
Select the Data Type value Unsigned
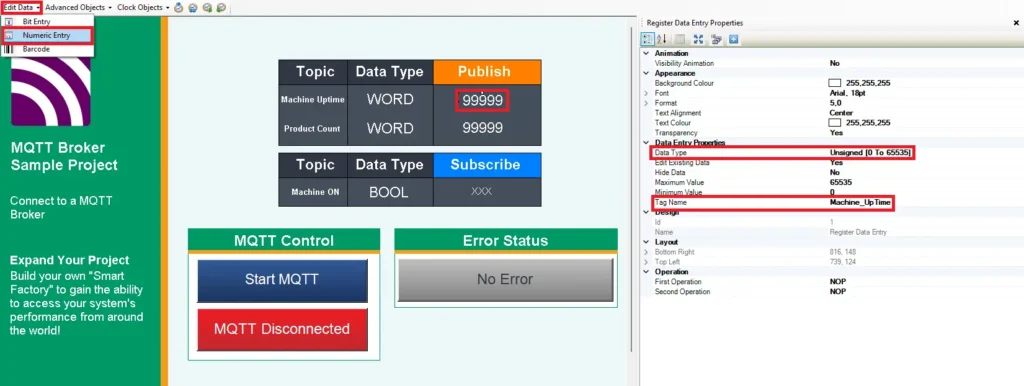pos(870,152)
